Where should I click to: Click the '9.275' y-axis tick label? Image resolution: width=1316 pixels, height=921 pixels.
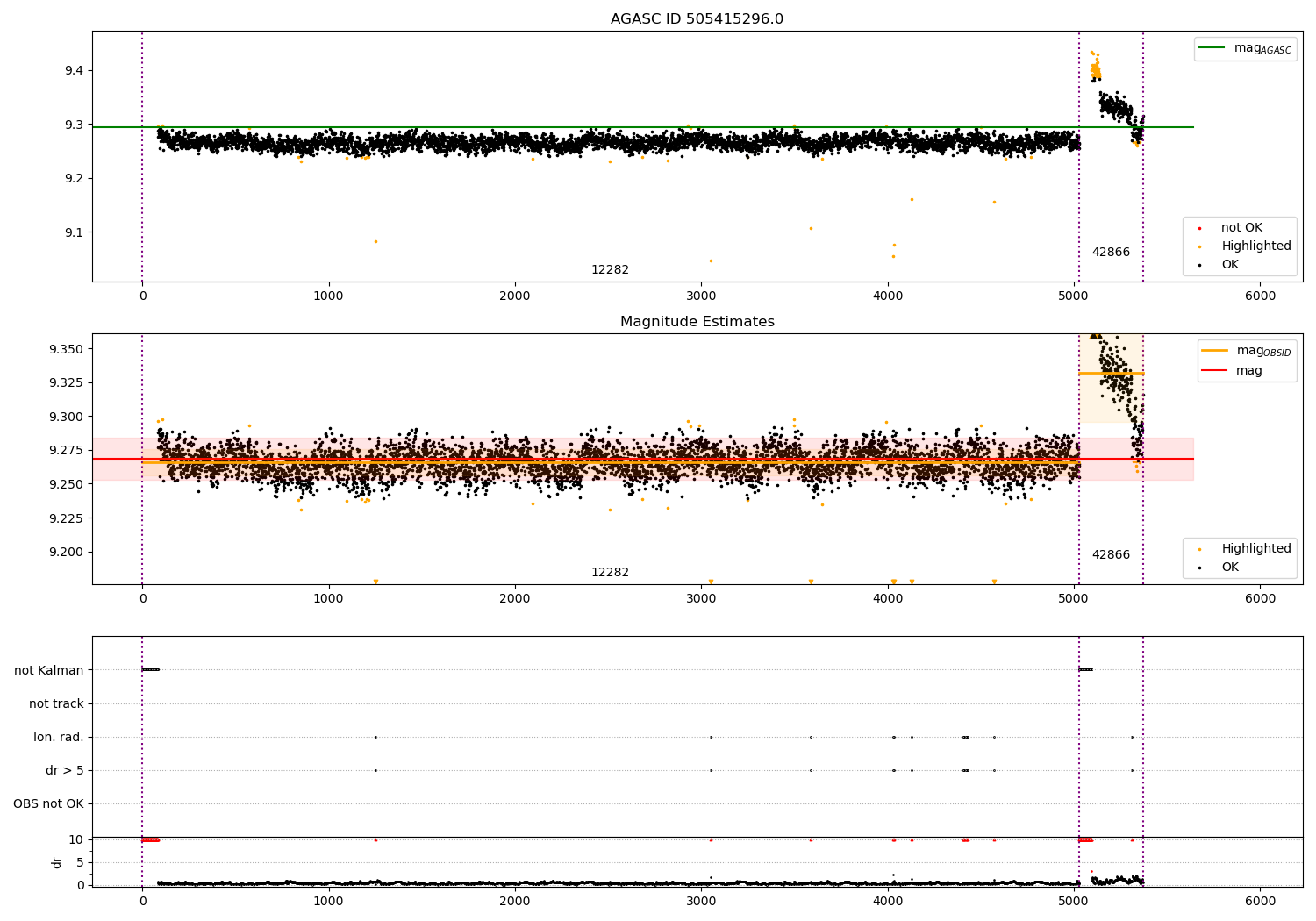coord(67,451)
